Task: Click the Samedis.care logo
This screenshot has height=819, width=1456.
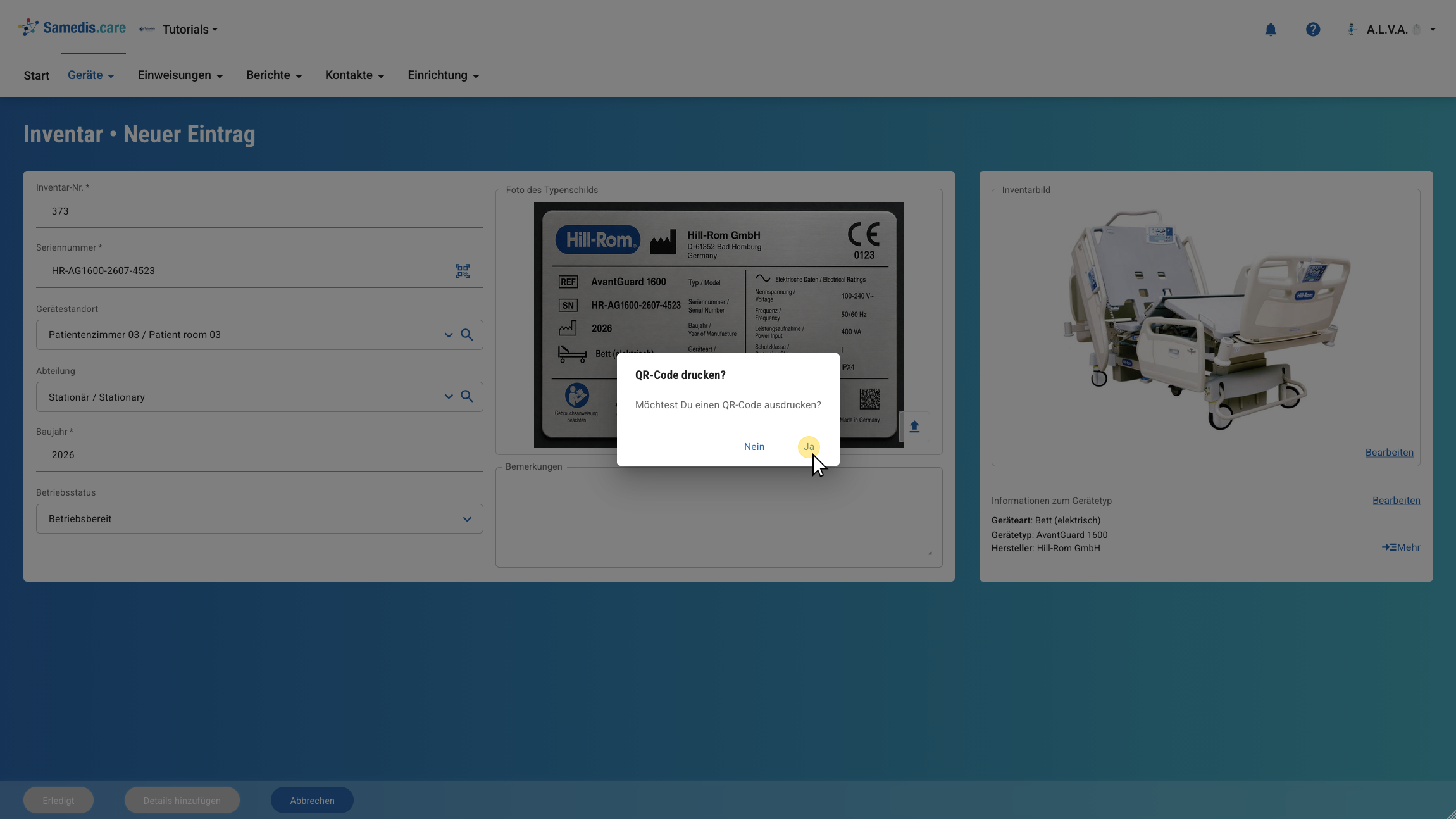Action: pyautogui.click(x=72, y=28)
